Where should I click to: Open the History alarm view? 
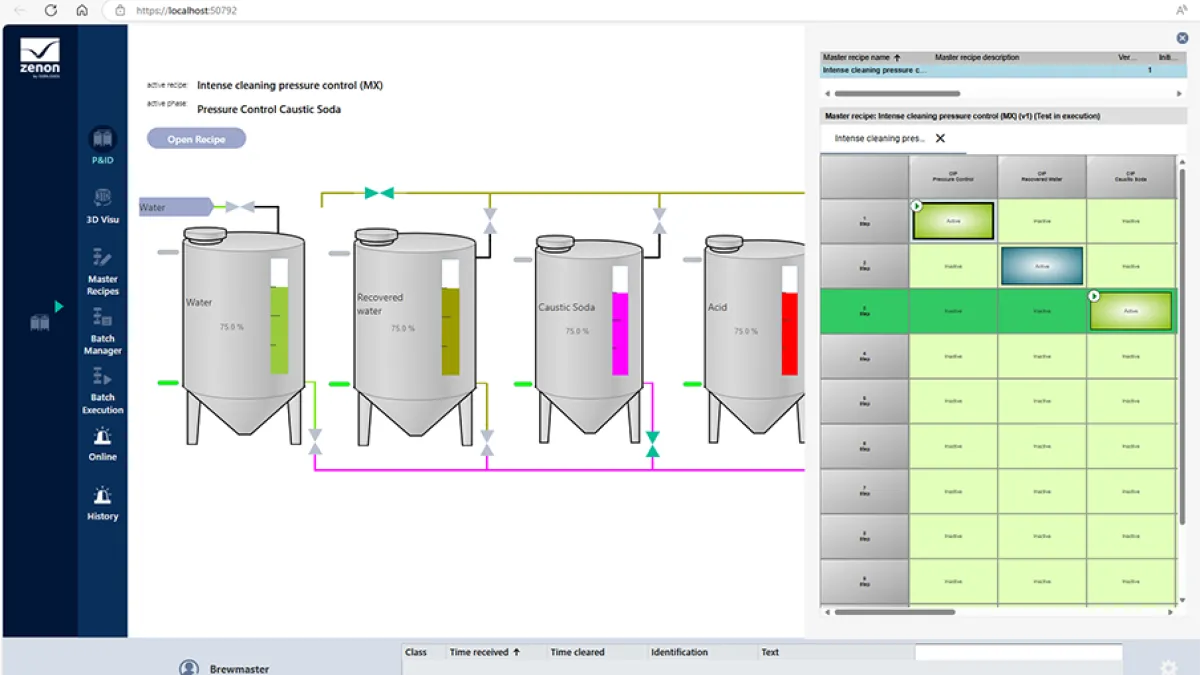coord(102,503)
